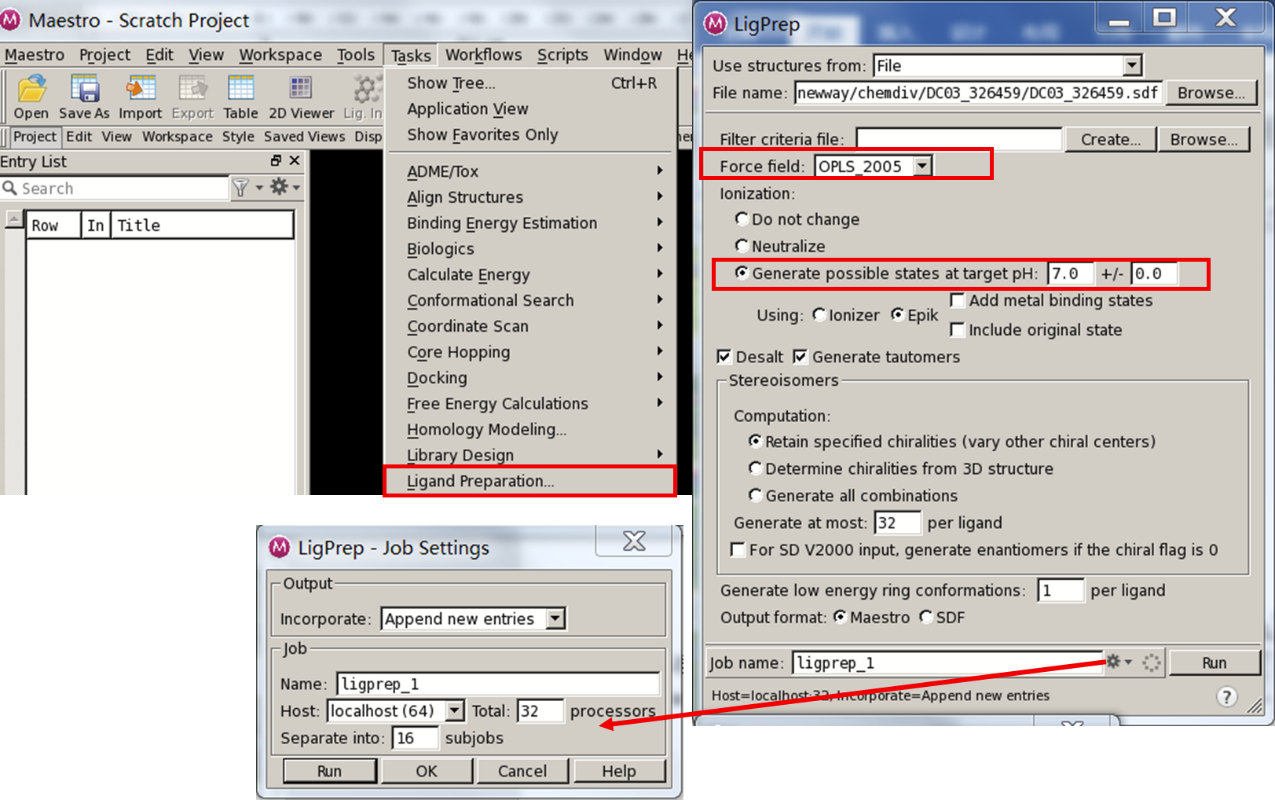Click the Separate into subjobs field
1275x800 pixels.
click(414, 738)
